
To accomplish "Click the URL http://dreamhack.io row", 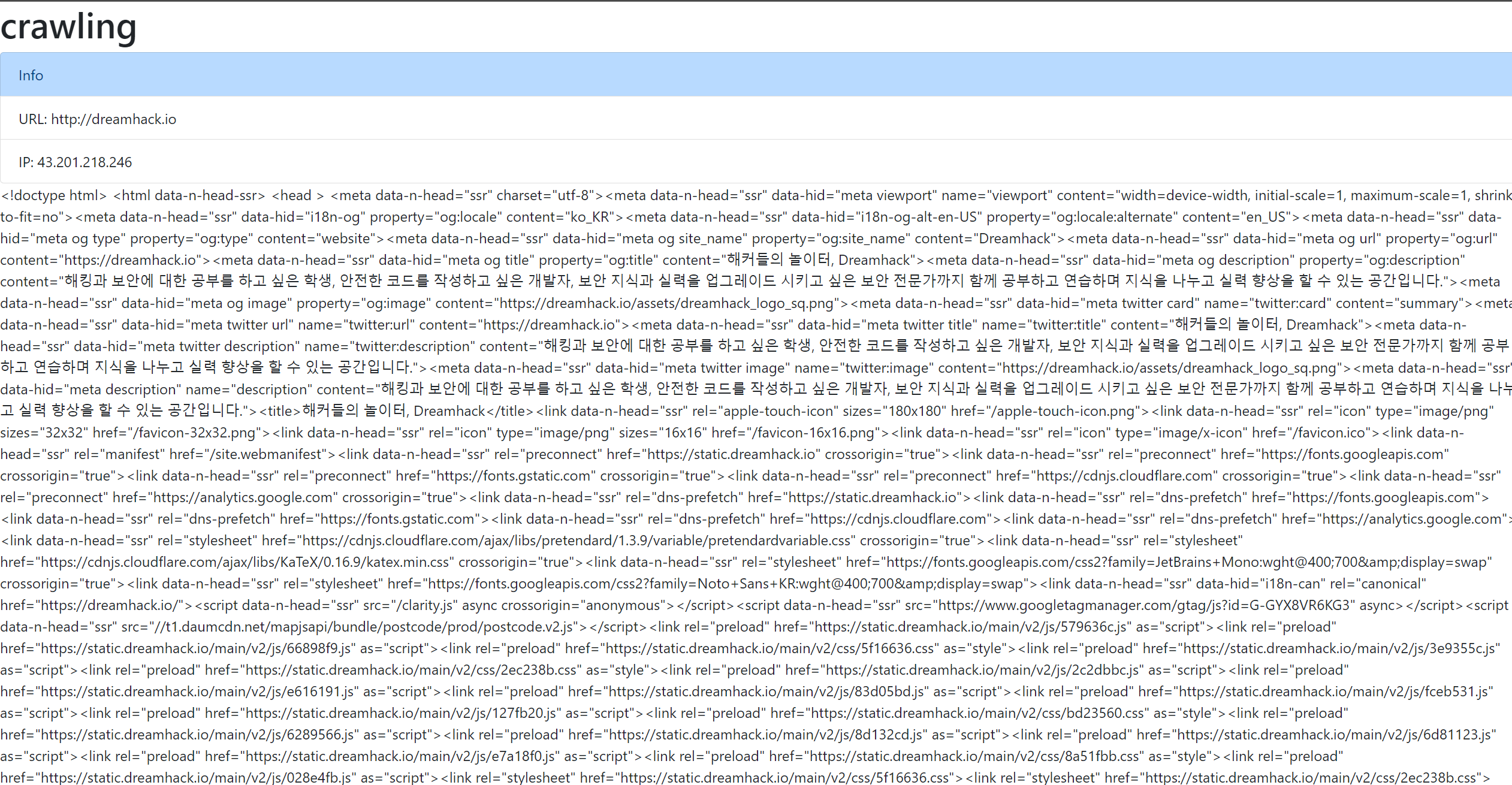I will pos(98,119).
